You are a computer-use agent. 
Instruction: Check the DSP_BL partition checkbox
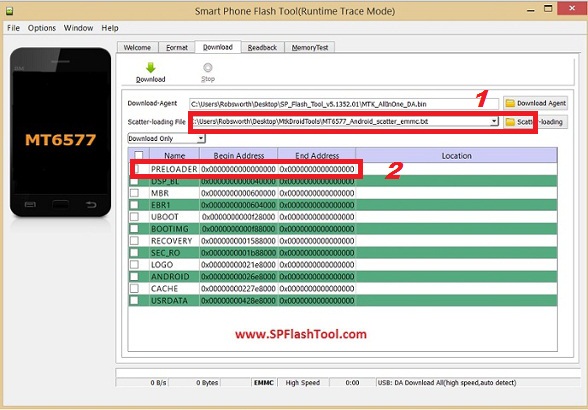pos(134,182)
